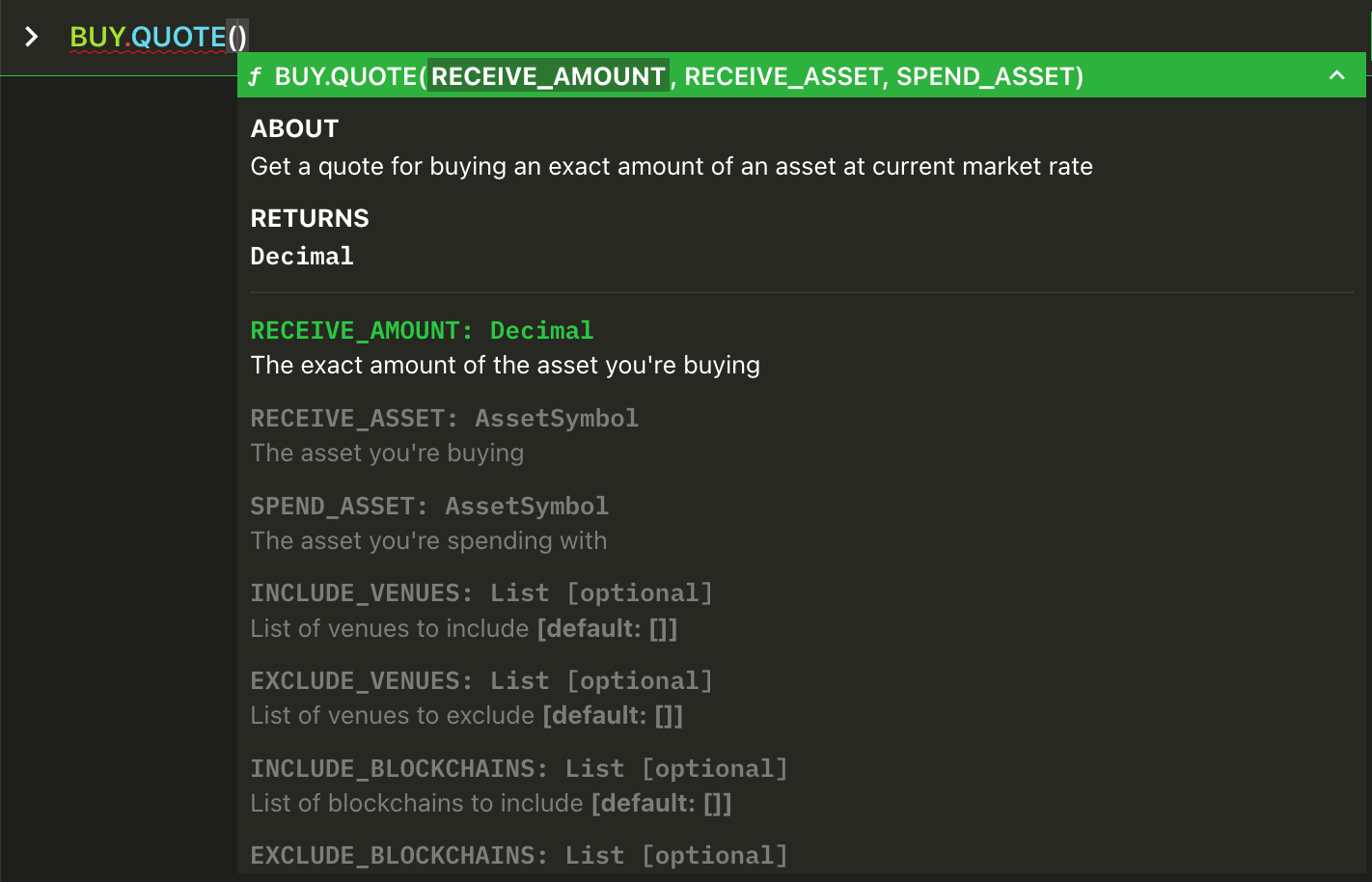Collapse the function help with up chevron
Screen dimensions: 1372x882
pyautogui.click(x=1336, y=75)
